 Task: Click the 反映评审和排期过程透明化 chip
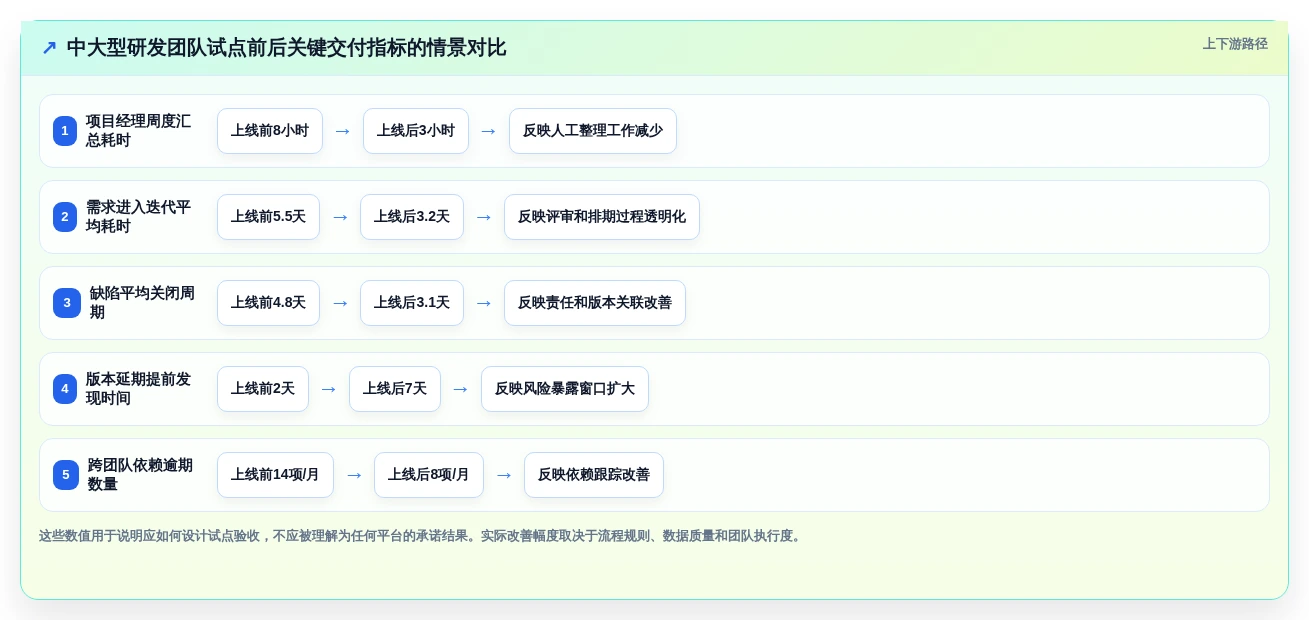pos(602,217)
